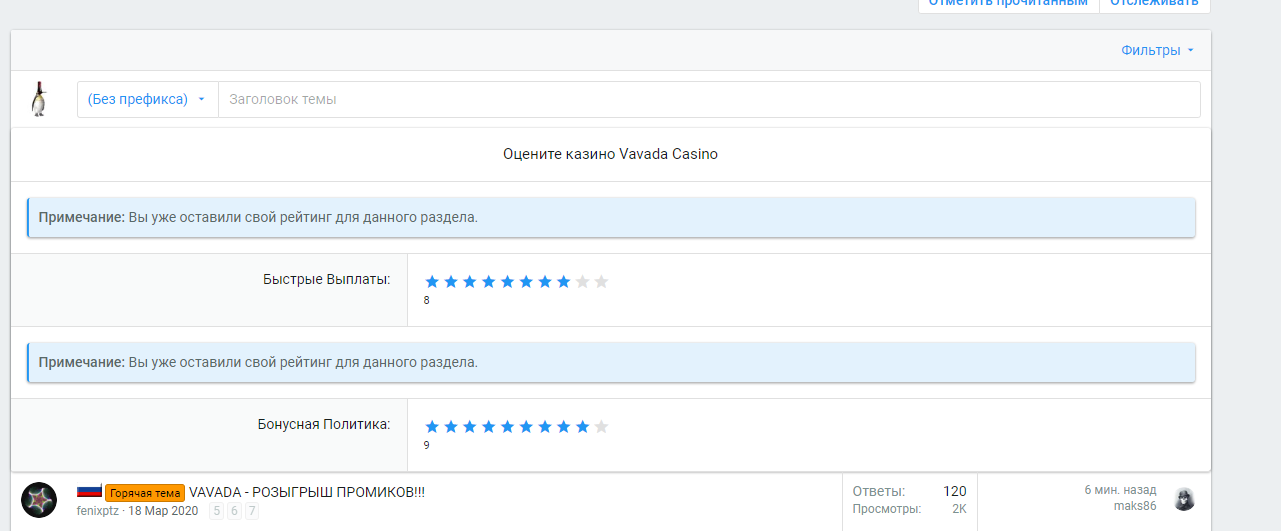
Task: Click the Горячая тема label
Action: 145,493
